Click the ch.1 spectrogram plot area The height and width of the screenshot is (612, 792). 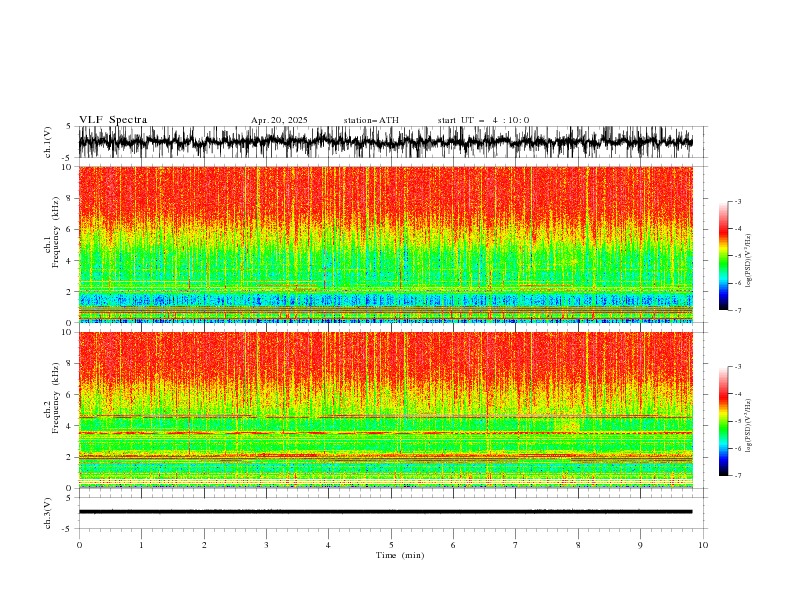[385, 244]
